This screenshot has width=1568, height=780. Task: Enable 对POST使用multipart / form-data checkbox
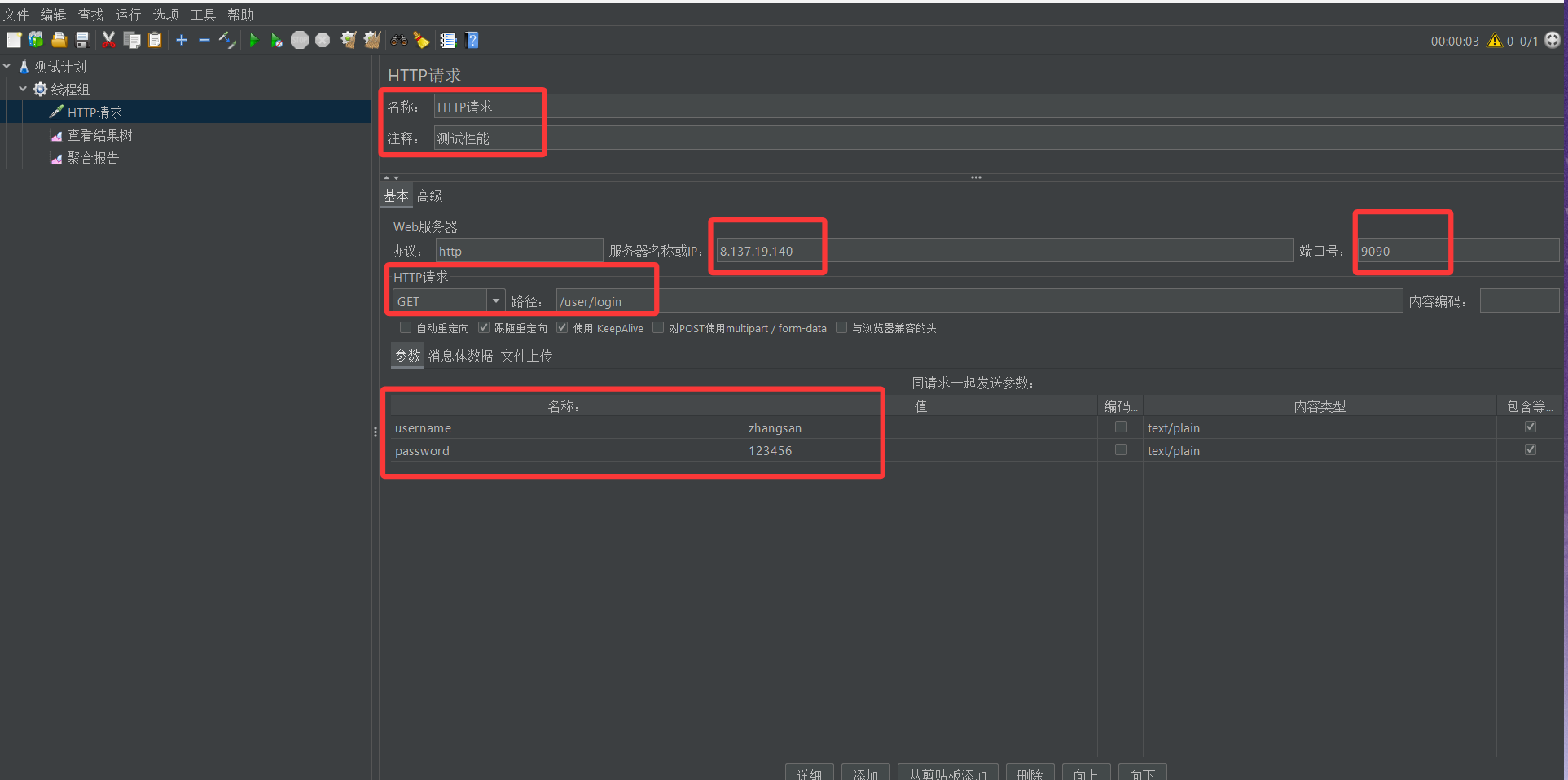[658, 327]
